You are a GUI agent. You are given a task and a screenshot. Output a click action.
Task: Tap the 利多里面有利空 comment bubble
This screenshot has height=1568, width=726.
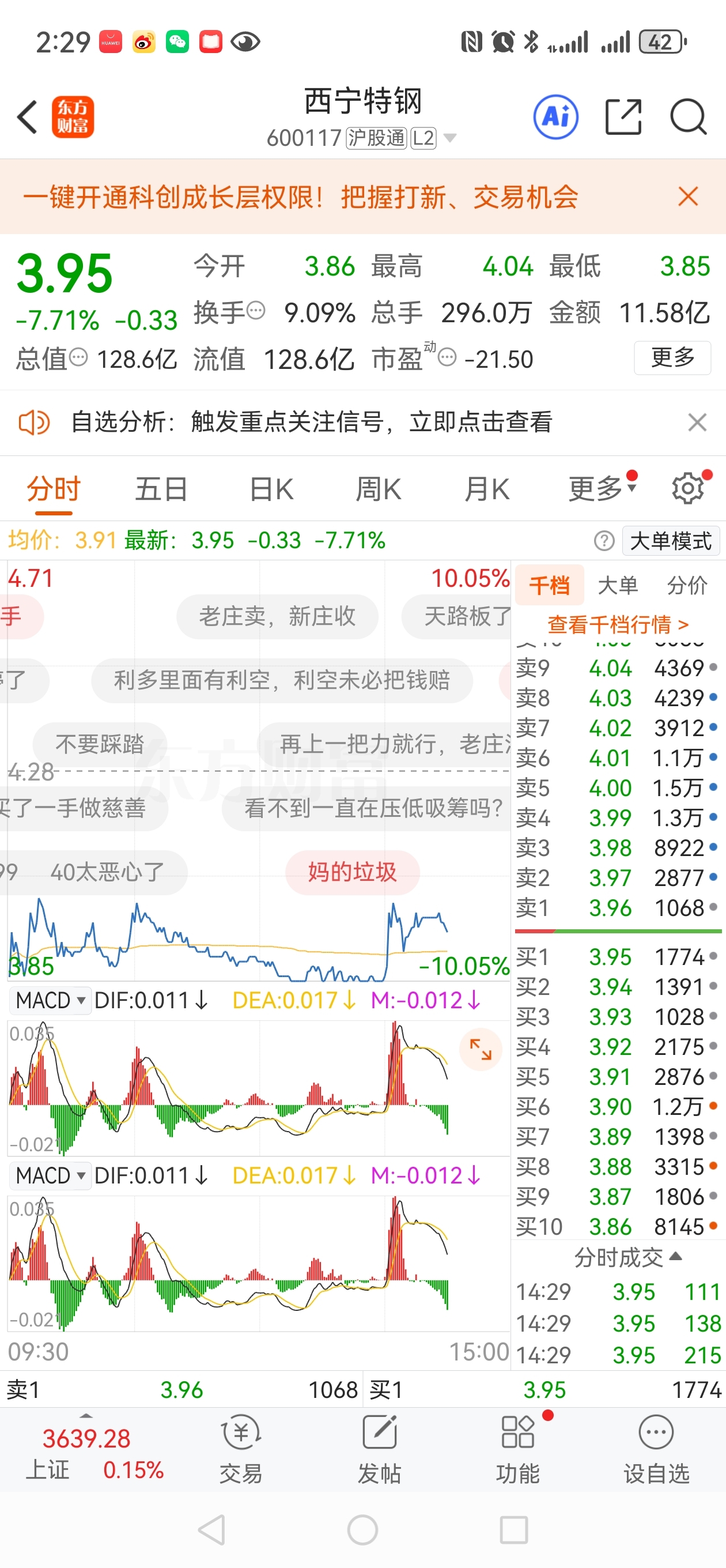click(282, 680)
